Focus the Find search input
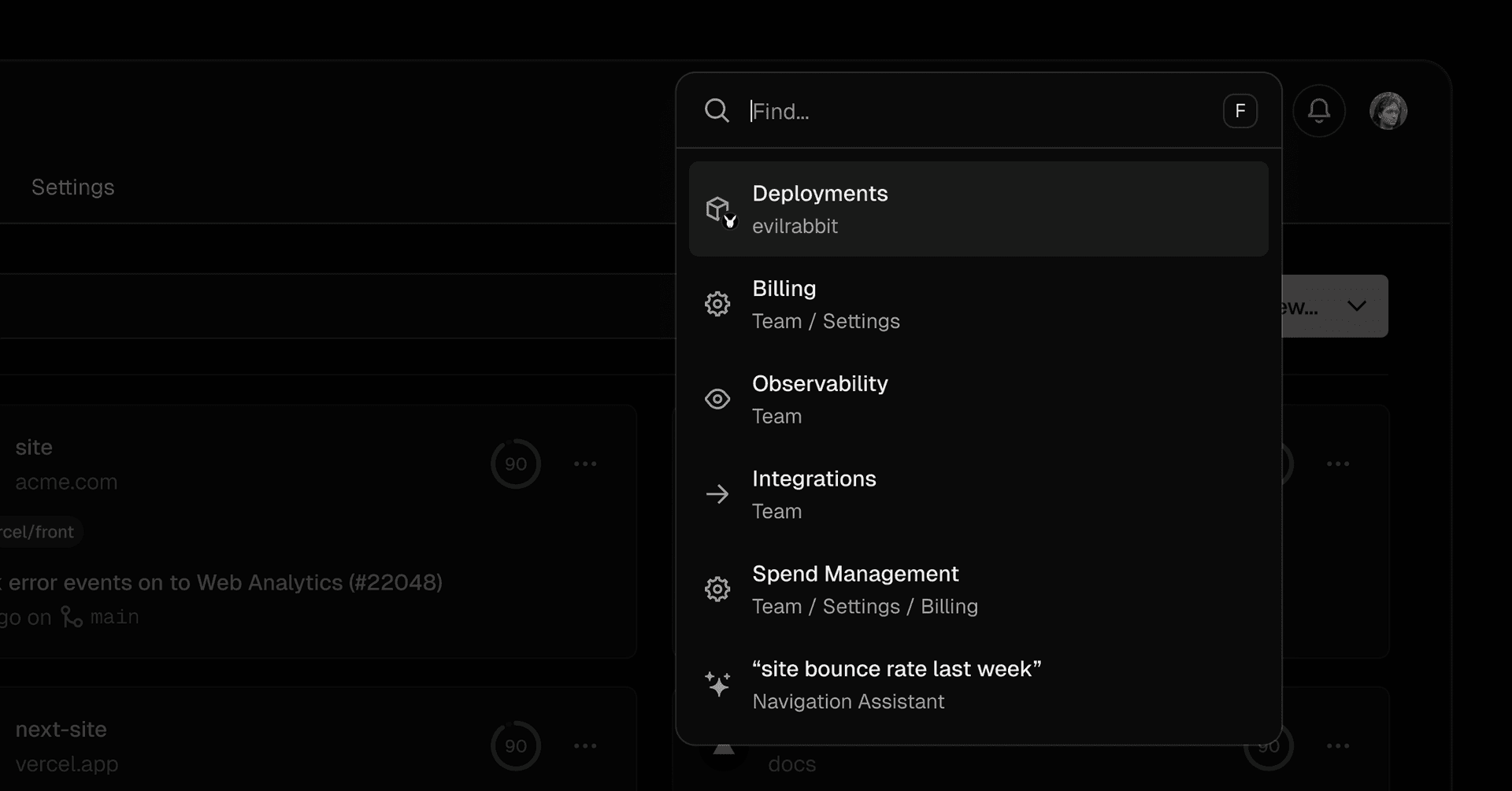The width and height of the screenshot is (1512, 791). 976,112
